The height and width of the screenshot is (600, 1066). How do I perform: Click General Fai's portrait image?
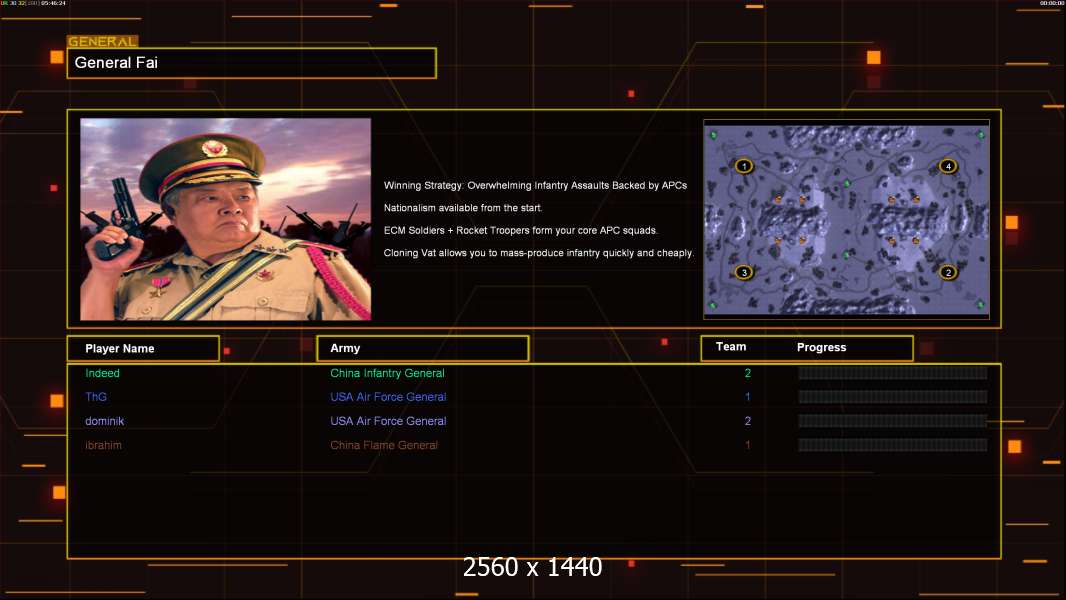tap(225, 219)
